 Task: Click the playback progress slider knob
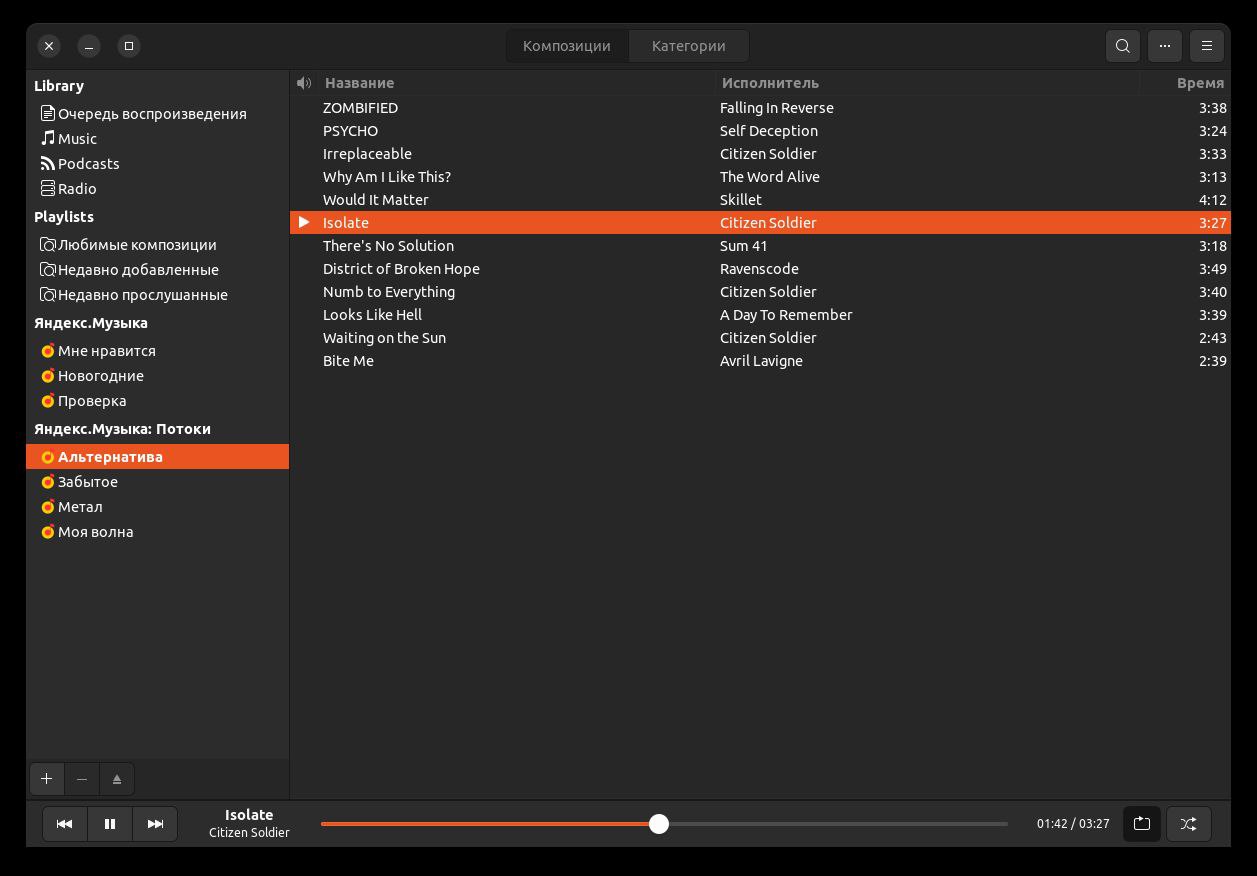(x=658, y=824)
